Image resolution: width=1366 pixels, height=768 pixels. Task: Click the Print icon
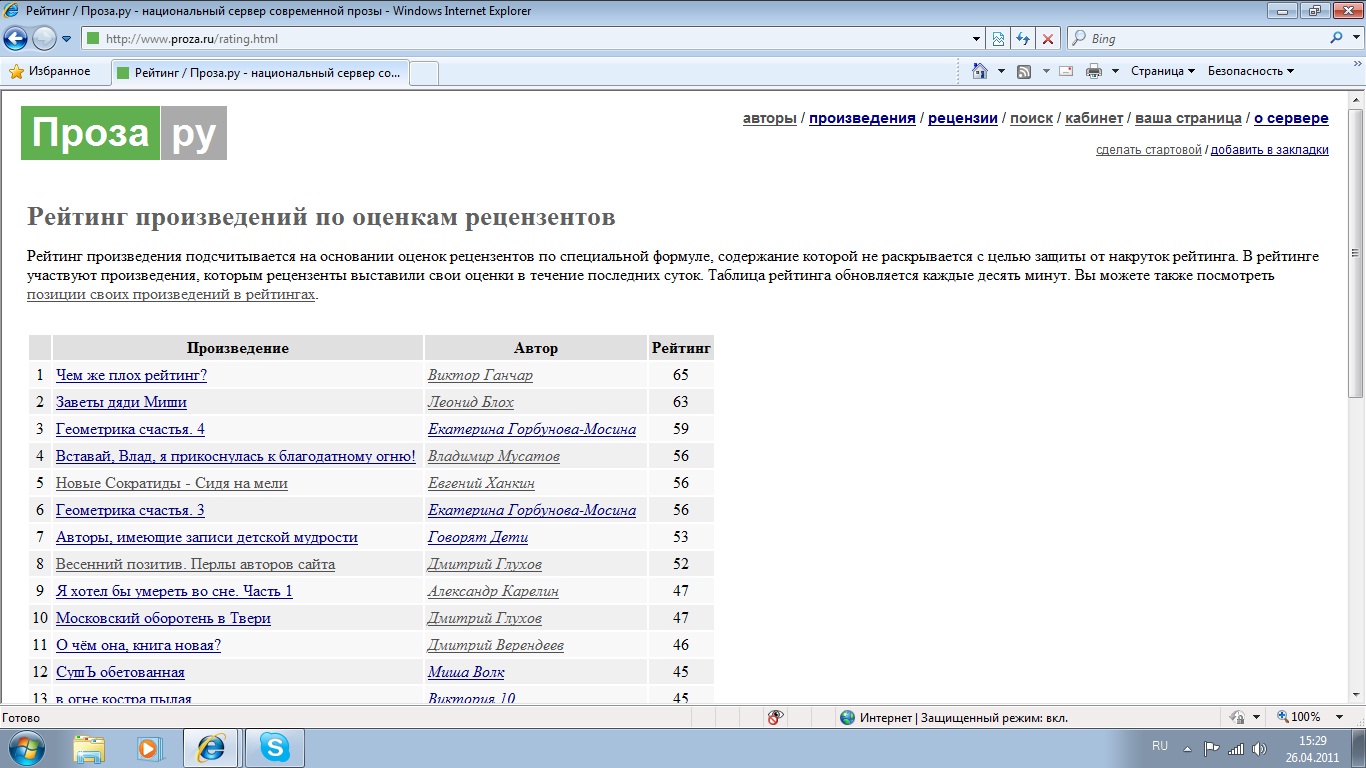tap(1094, 71)
